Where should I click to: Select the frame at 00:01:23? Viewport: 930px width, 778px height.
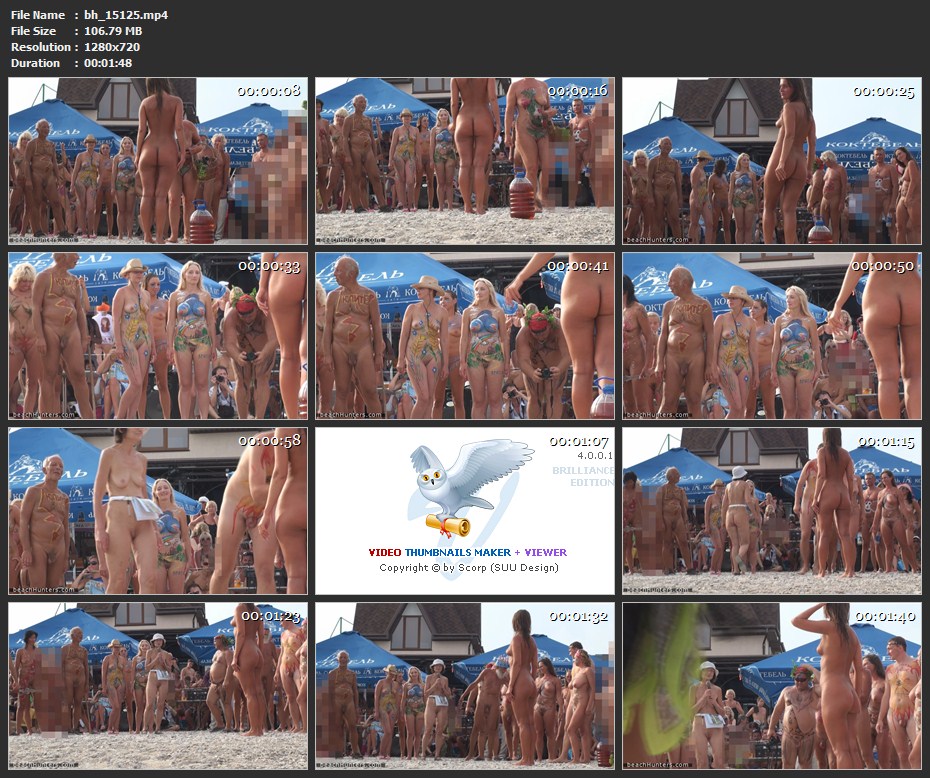[158, 685]
